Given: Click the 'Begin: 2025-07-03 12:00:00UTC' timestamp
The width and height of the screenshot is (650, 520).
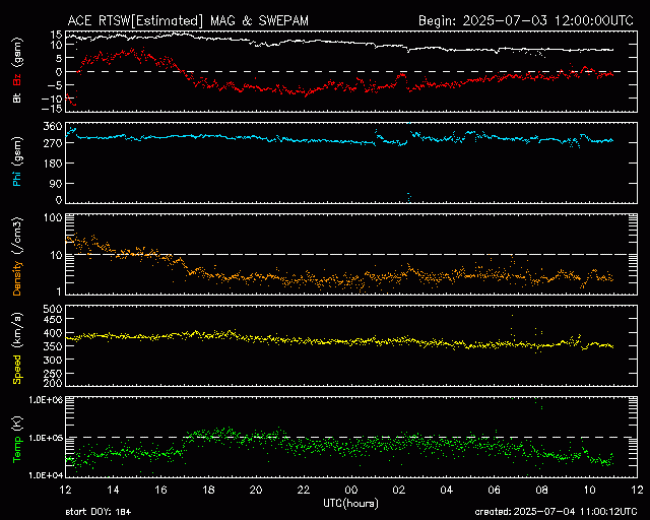Looking at the screenshot, I should [526, 21].
